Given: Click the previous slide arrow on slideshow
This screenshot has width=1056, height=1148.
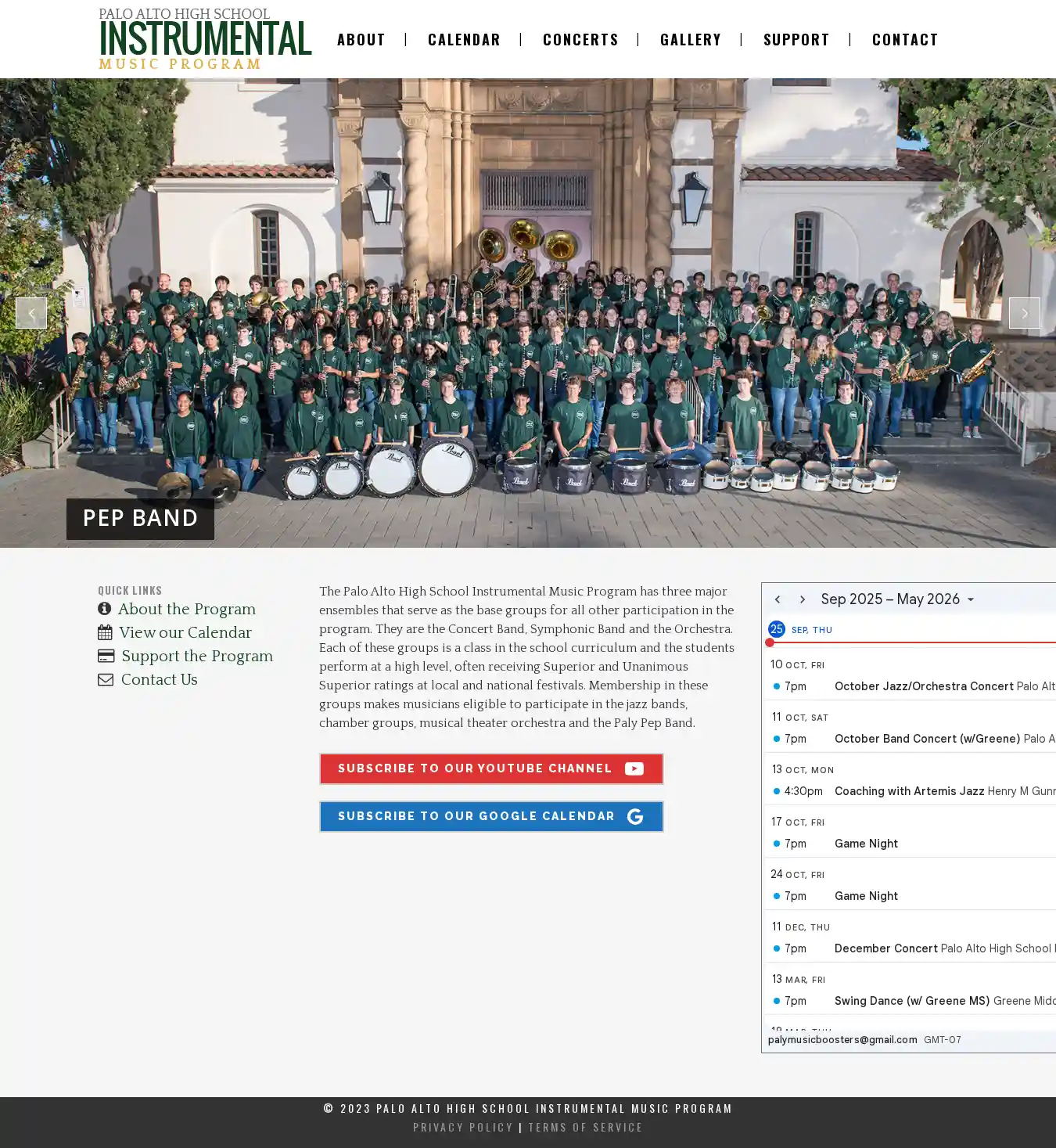Looking at the screenshot, I should 31,313.
